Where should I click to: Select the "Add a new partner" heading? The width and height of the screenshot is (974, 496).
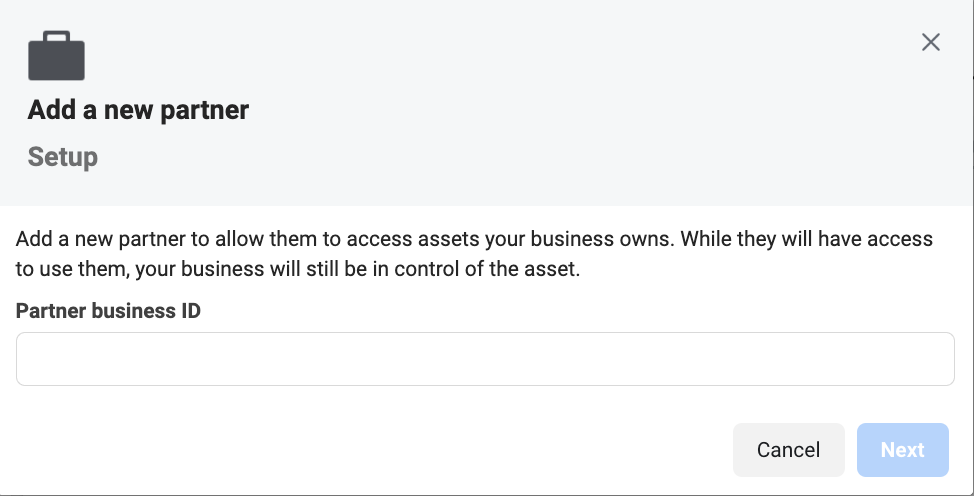(x=138, y=110)
